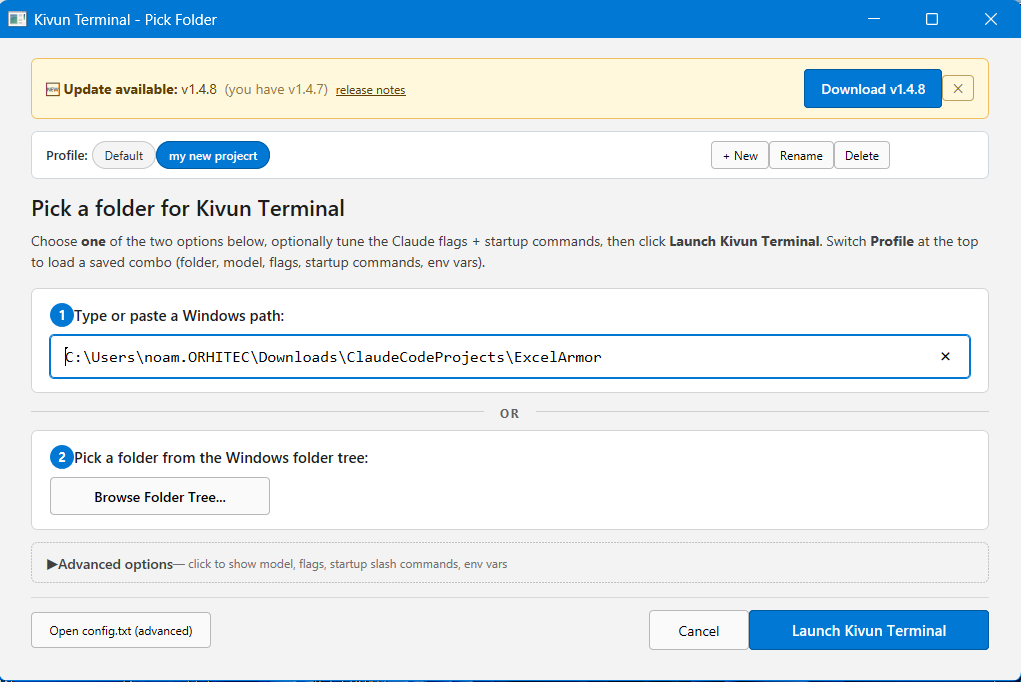
Task: Select the "my new projecrt" profile
Action: [213, 156]
